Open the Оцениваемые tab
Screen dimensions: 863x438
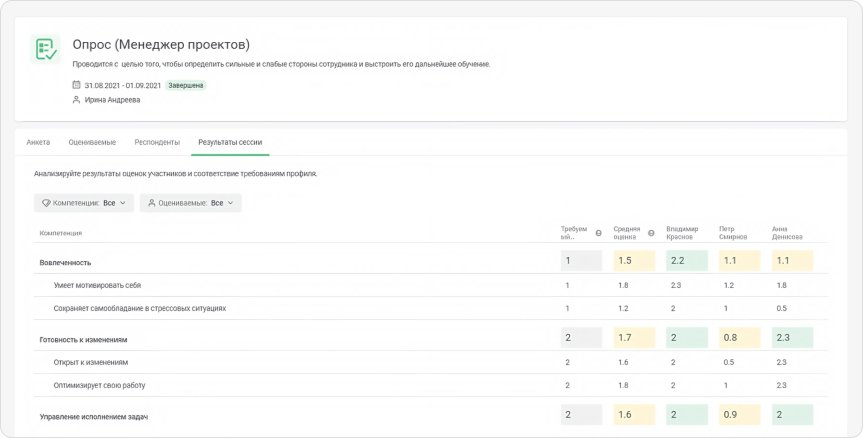91,143
